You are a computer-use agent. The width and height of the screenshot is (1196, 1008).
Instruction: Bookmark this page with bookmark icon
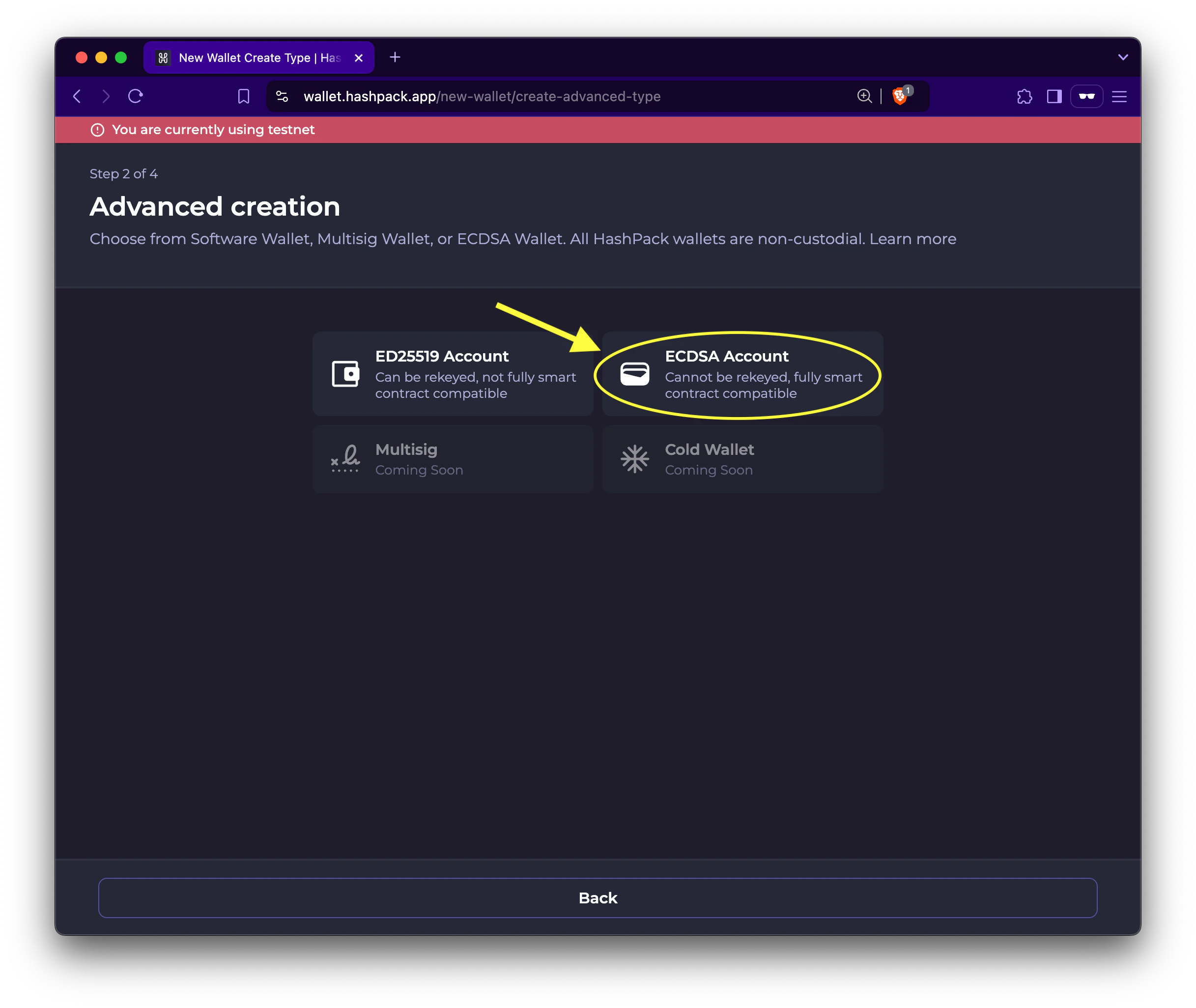click(x=244, y=96)
